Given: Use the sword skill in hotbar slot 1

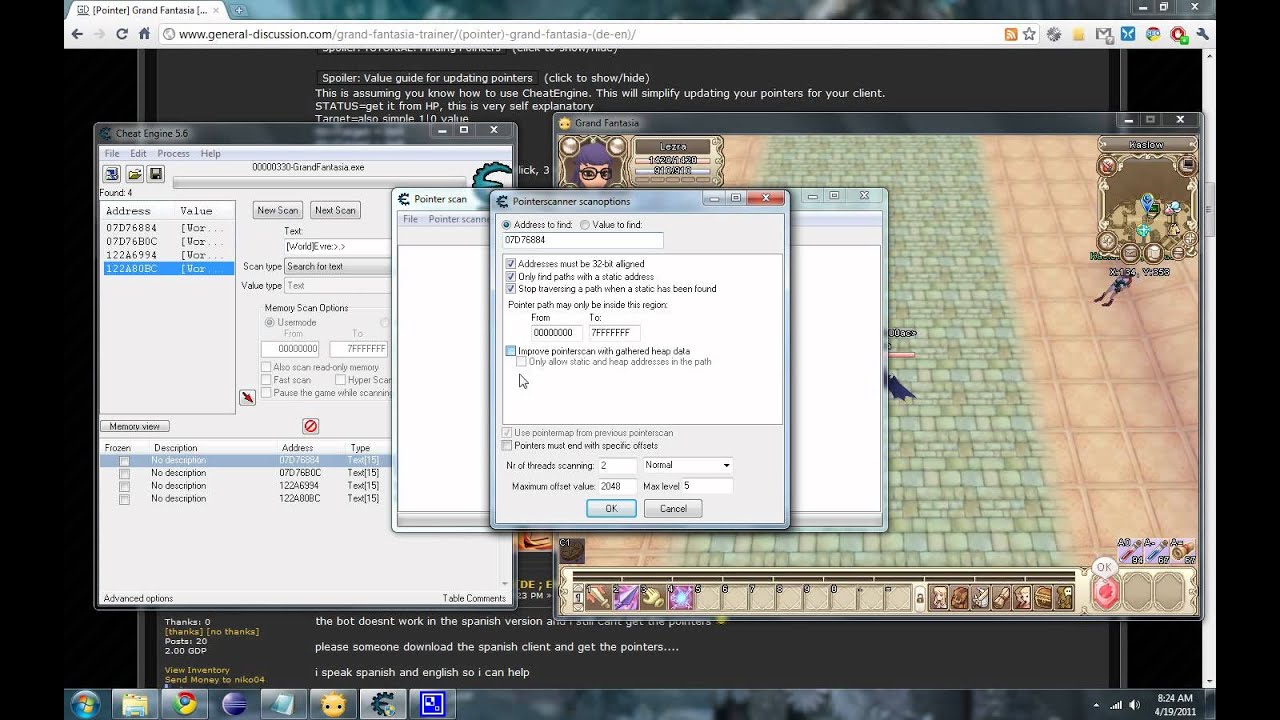Looking at the screenshot, I should [598, 597].
